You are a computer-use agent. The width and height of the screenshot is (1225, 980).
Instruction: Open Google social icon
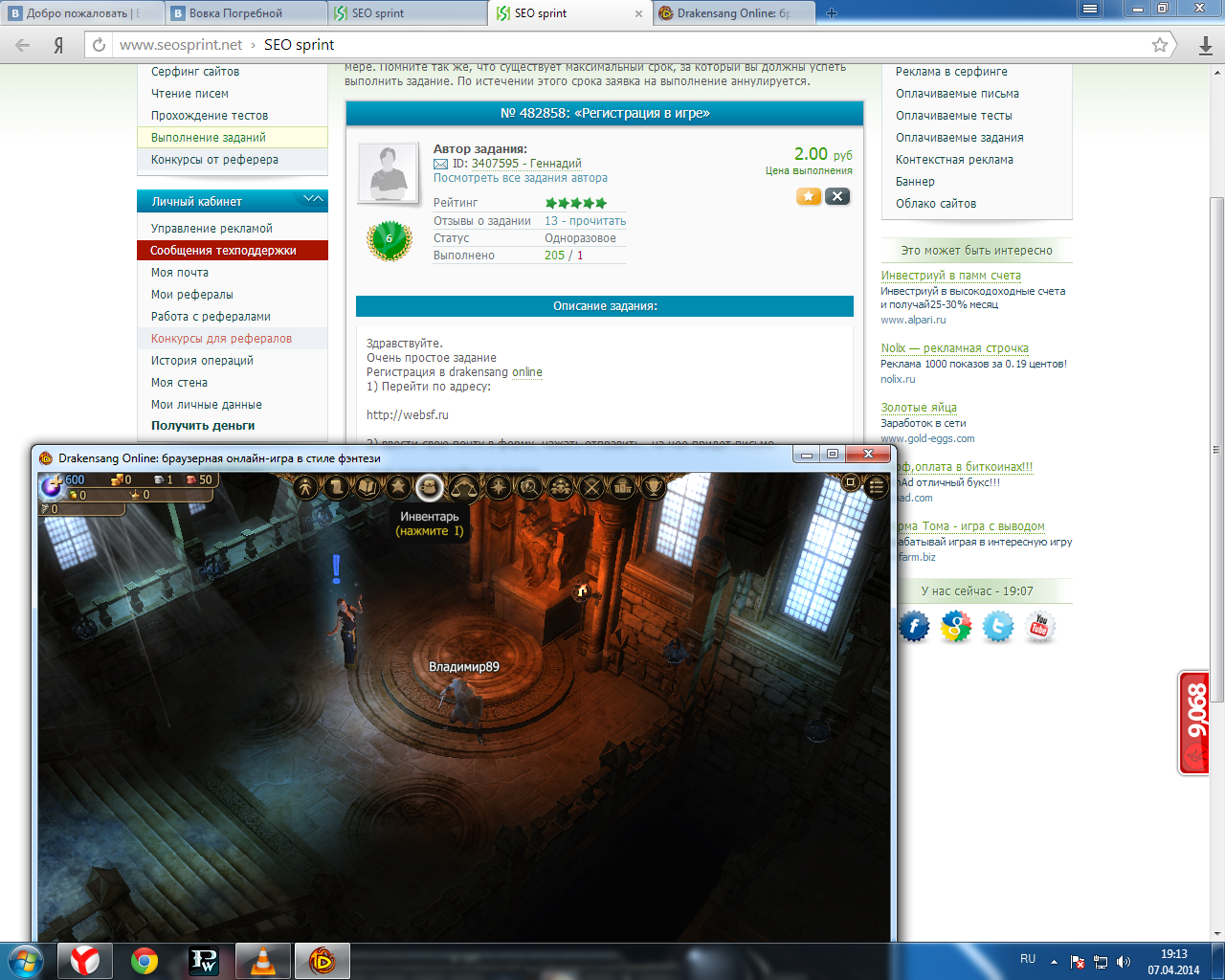tap(956, 627)
